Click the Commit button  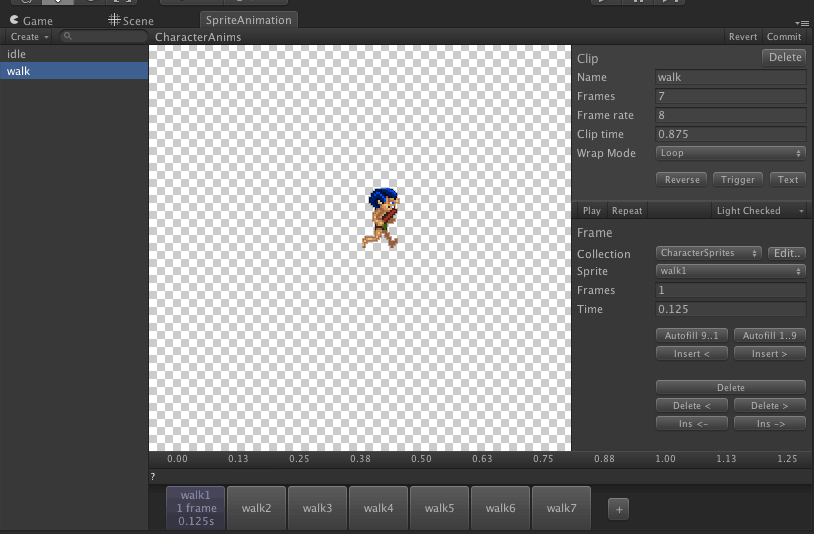(784, 37)
